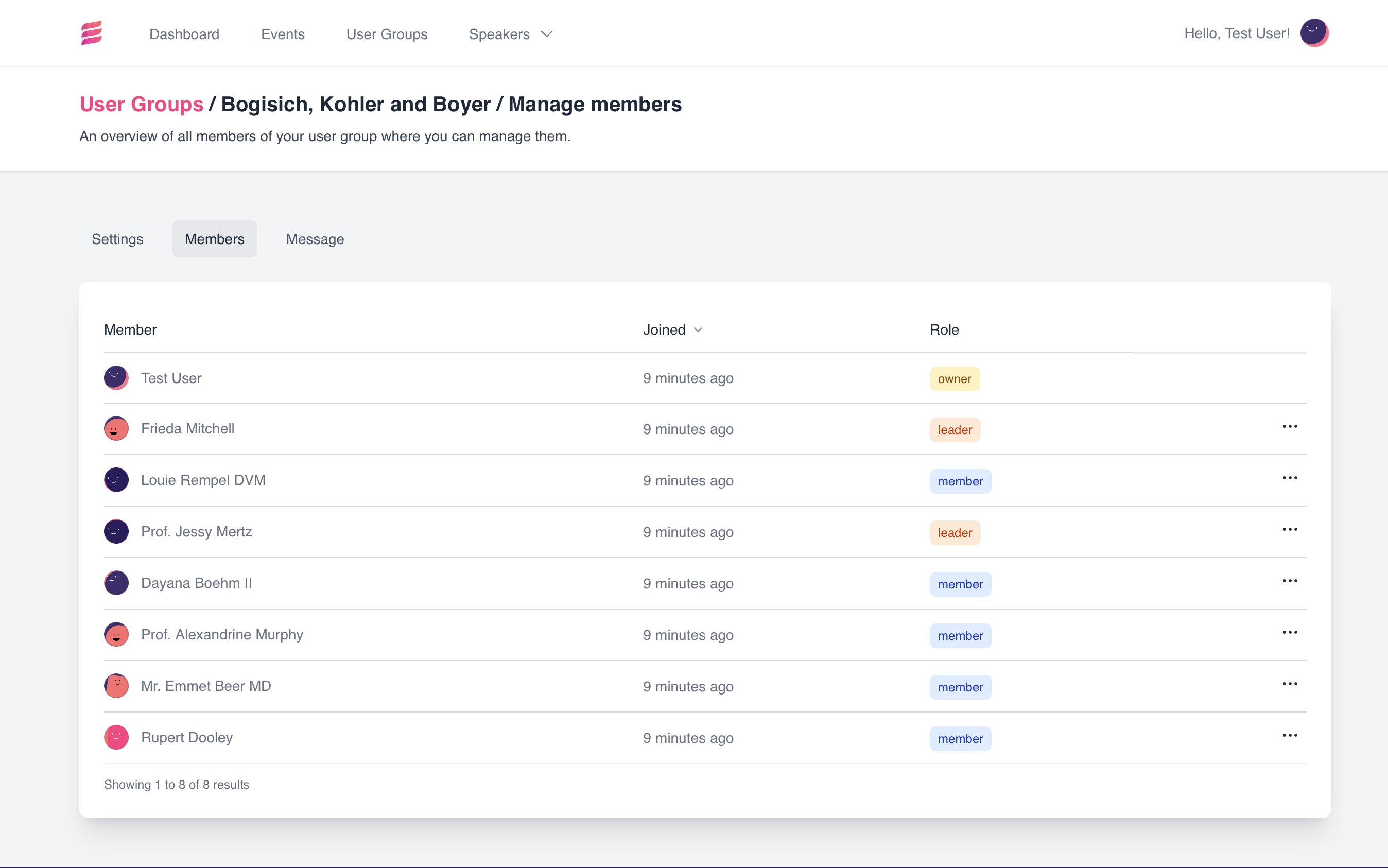Click the owner role badge for Test User

click(x=954, y=379)
